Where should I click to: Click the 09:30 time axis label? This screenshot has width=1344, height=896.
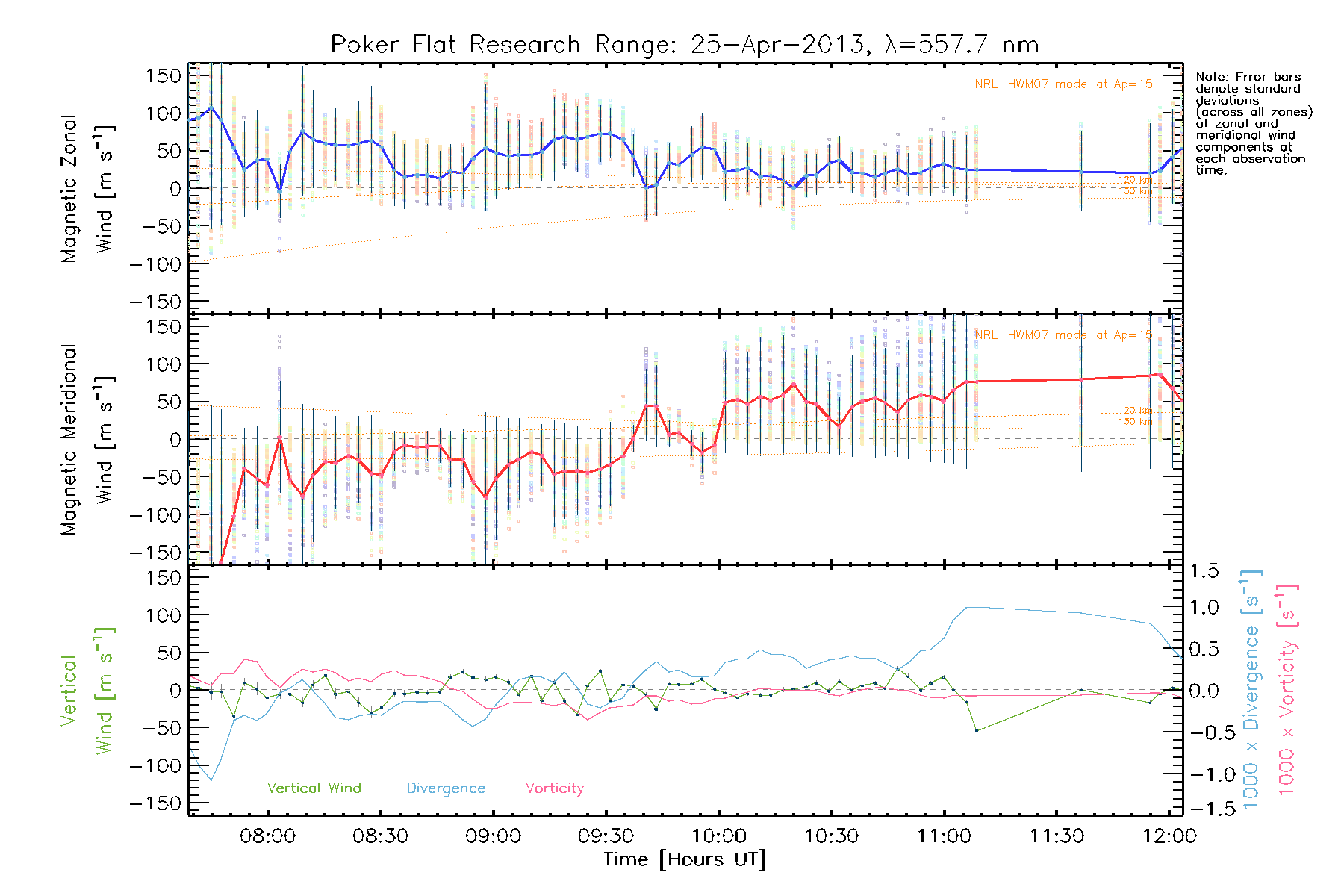point(606,836)
